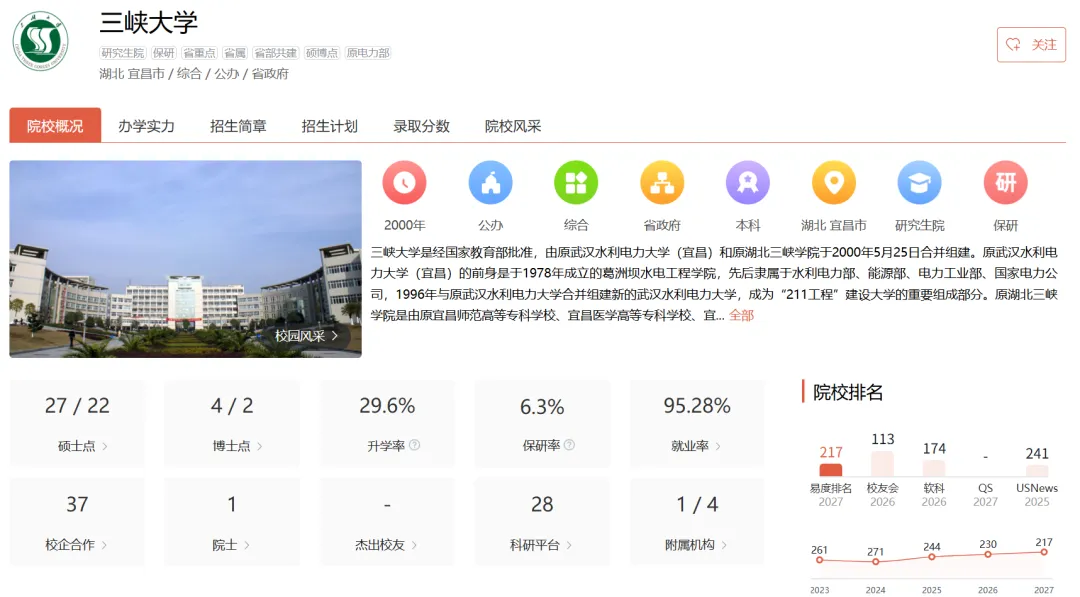Switch to the 办学实力 tab
Screen dimensions: 1080x597
pyautogui.click(x=146, y=126)
